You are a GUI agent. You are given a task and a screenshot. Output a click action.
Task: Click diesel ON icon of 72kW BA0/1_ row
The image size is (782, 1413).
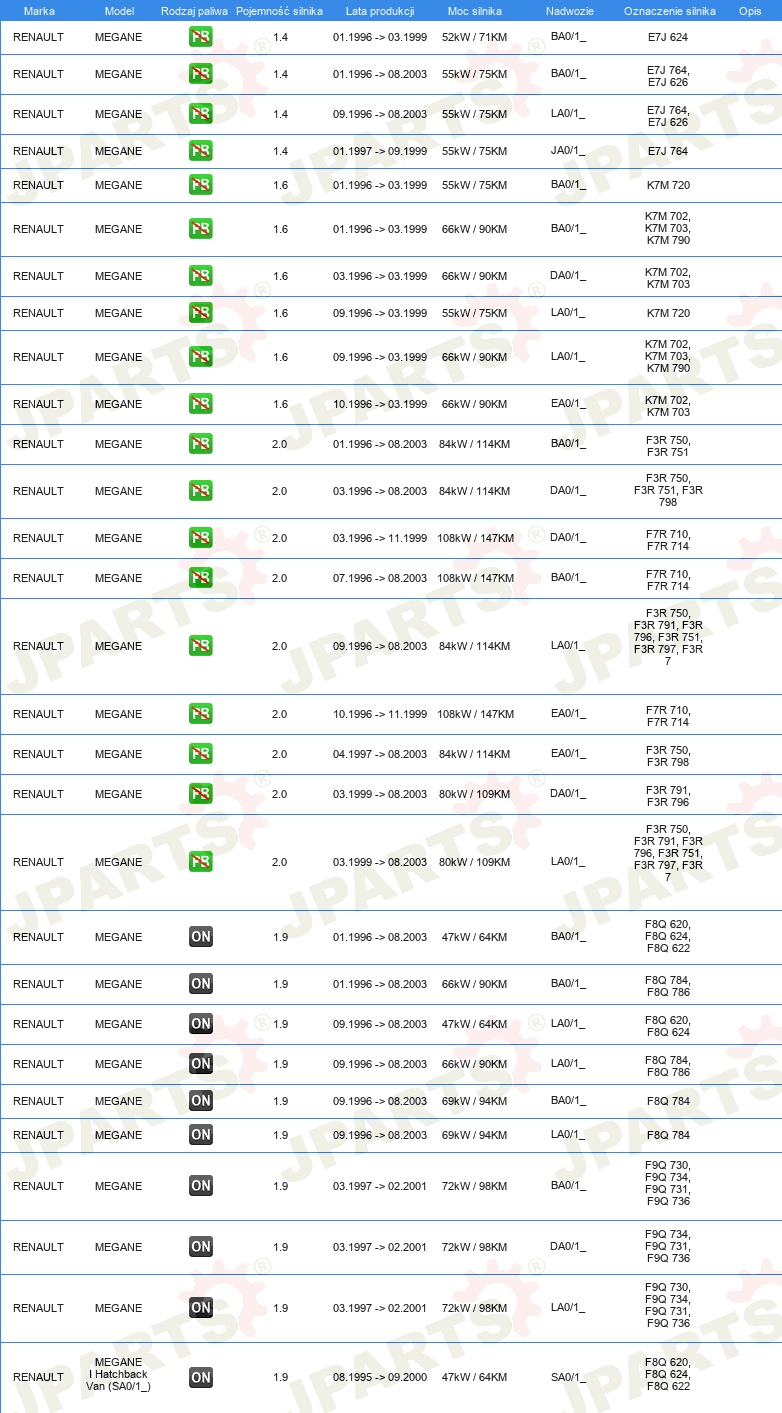coord(201,1186)
